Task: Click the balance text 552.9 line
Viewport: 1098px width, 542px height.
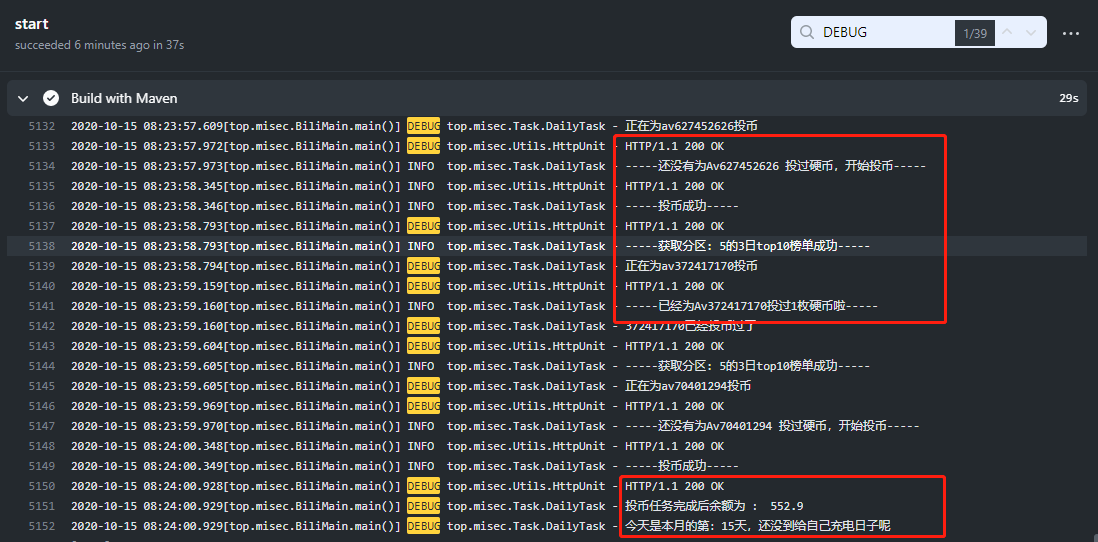Action: pyautogui.click(x=714, y=506)
